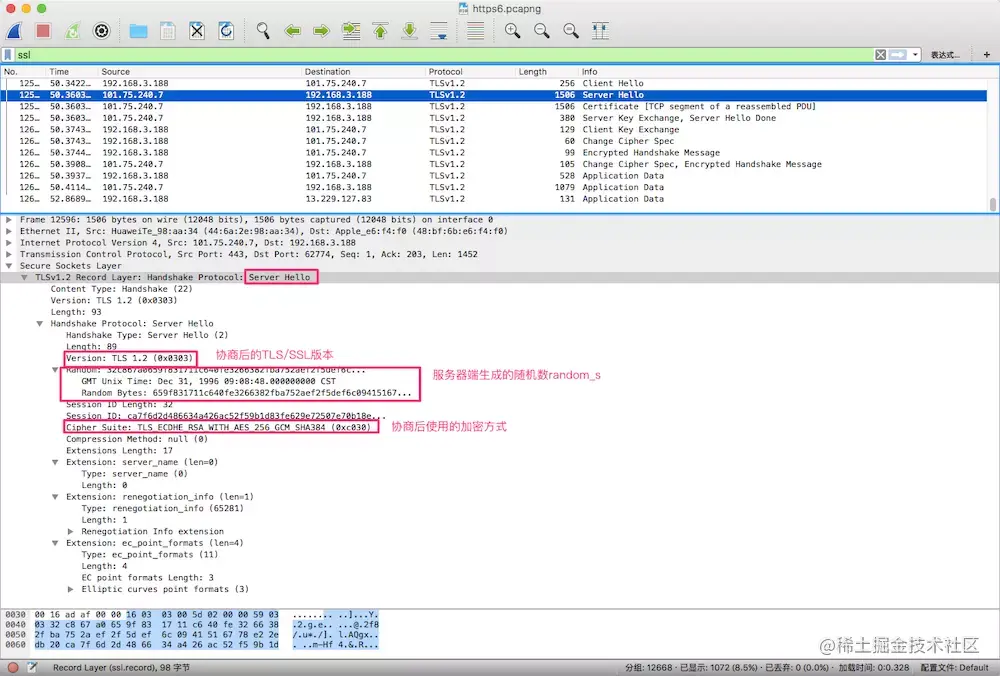Select the Certificate packet row
The width and height of the screenshot is (1000, 676).
tap(495, 107)
